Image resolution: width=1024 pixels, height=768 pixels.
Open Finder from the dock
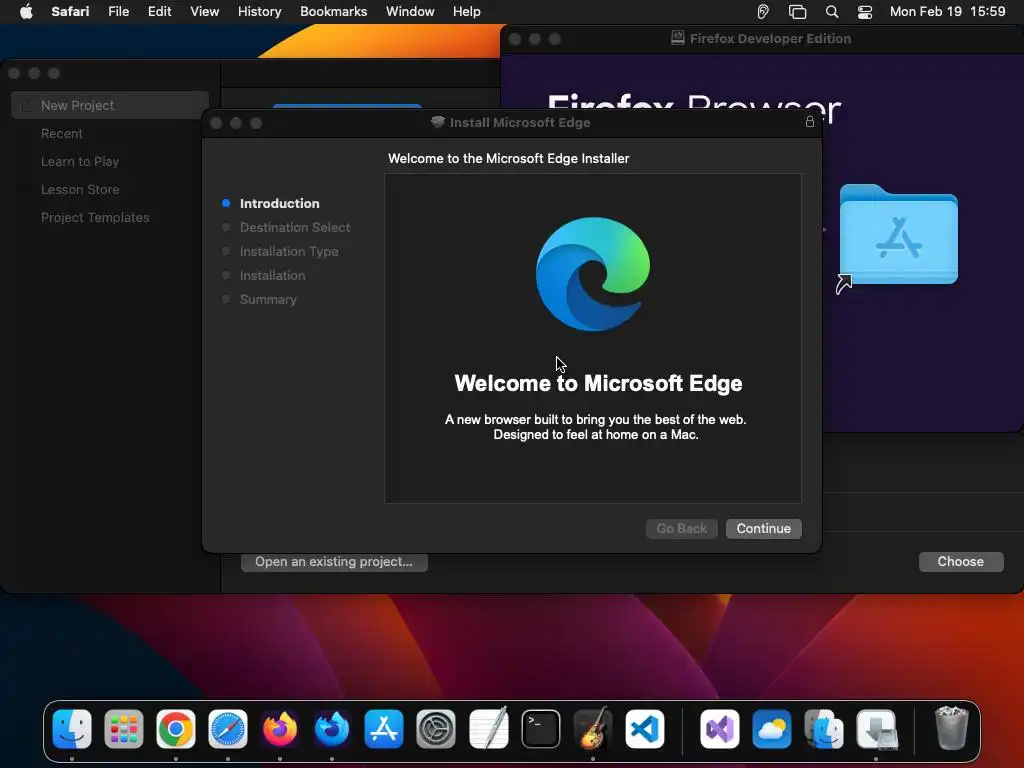[x=72, y=729]
